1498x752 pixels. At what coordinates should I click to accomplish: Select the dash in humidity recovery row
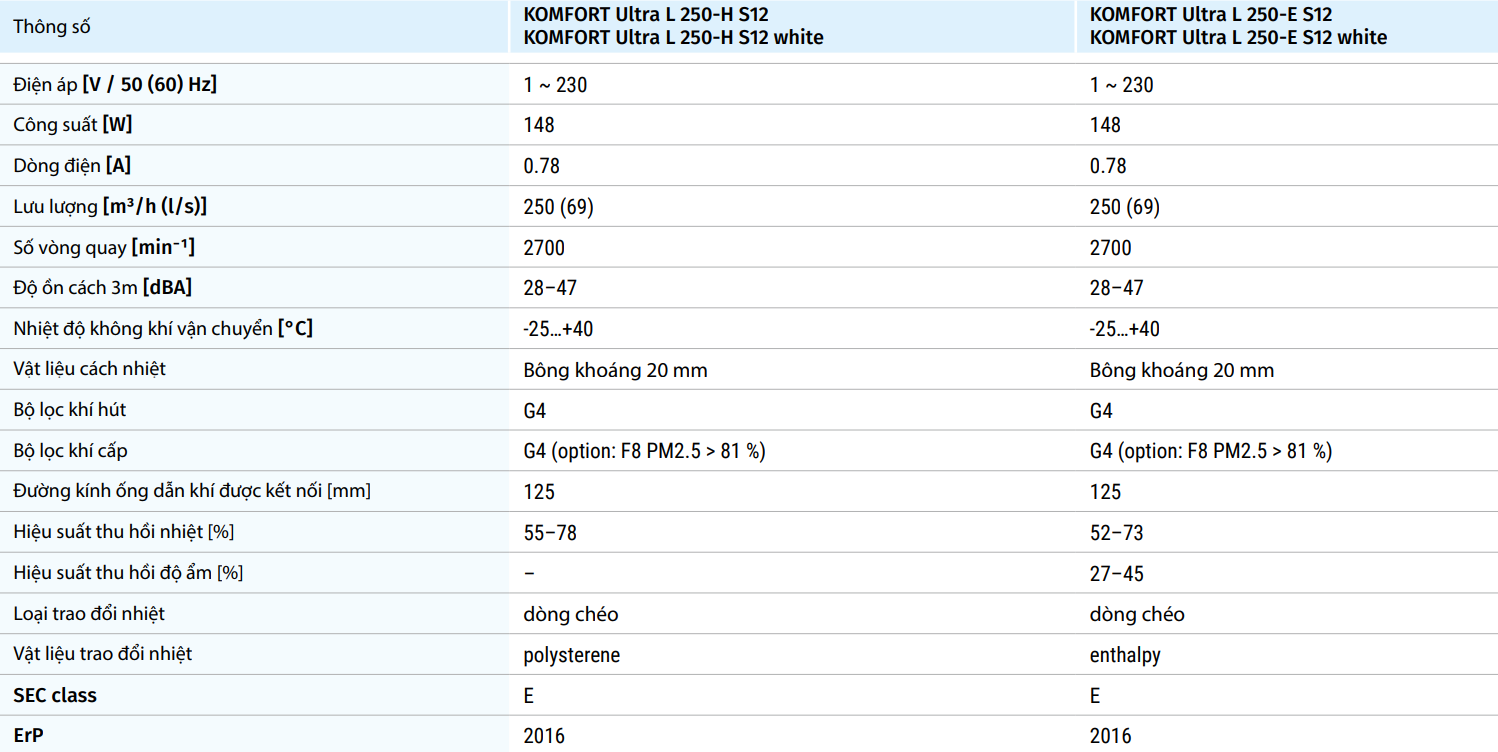coord(529,573)
